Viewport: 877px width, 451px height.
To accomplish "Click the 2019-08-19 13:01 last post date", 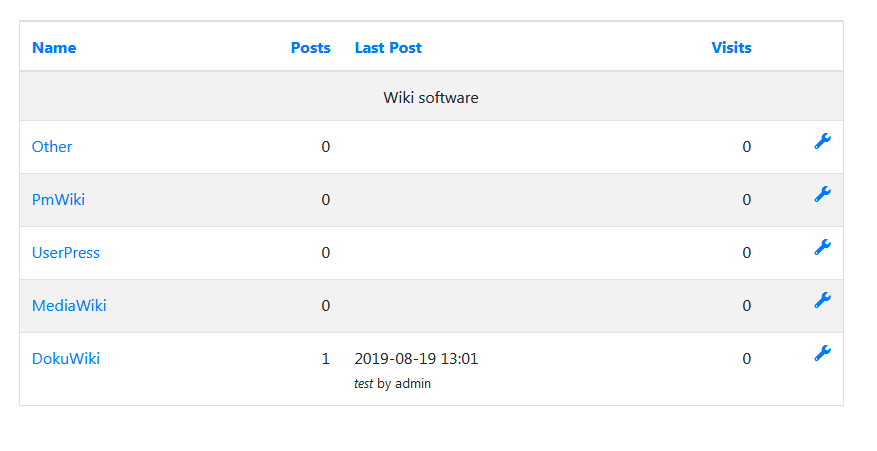I will tap(416, 359).
